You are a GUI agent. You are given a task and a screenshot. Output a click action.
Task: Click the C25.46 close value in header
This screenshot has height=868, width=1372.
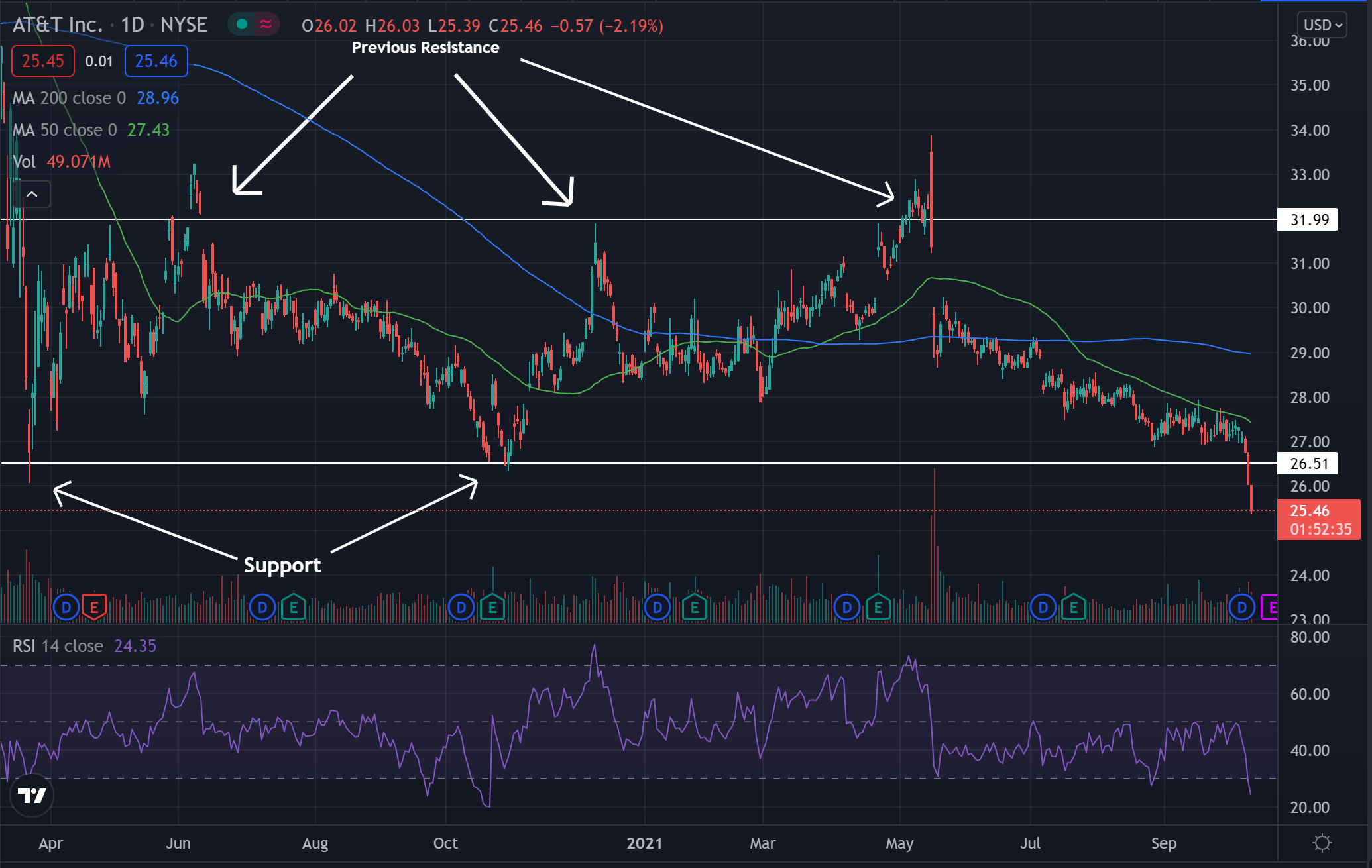click(516, 26)
